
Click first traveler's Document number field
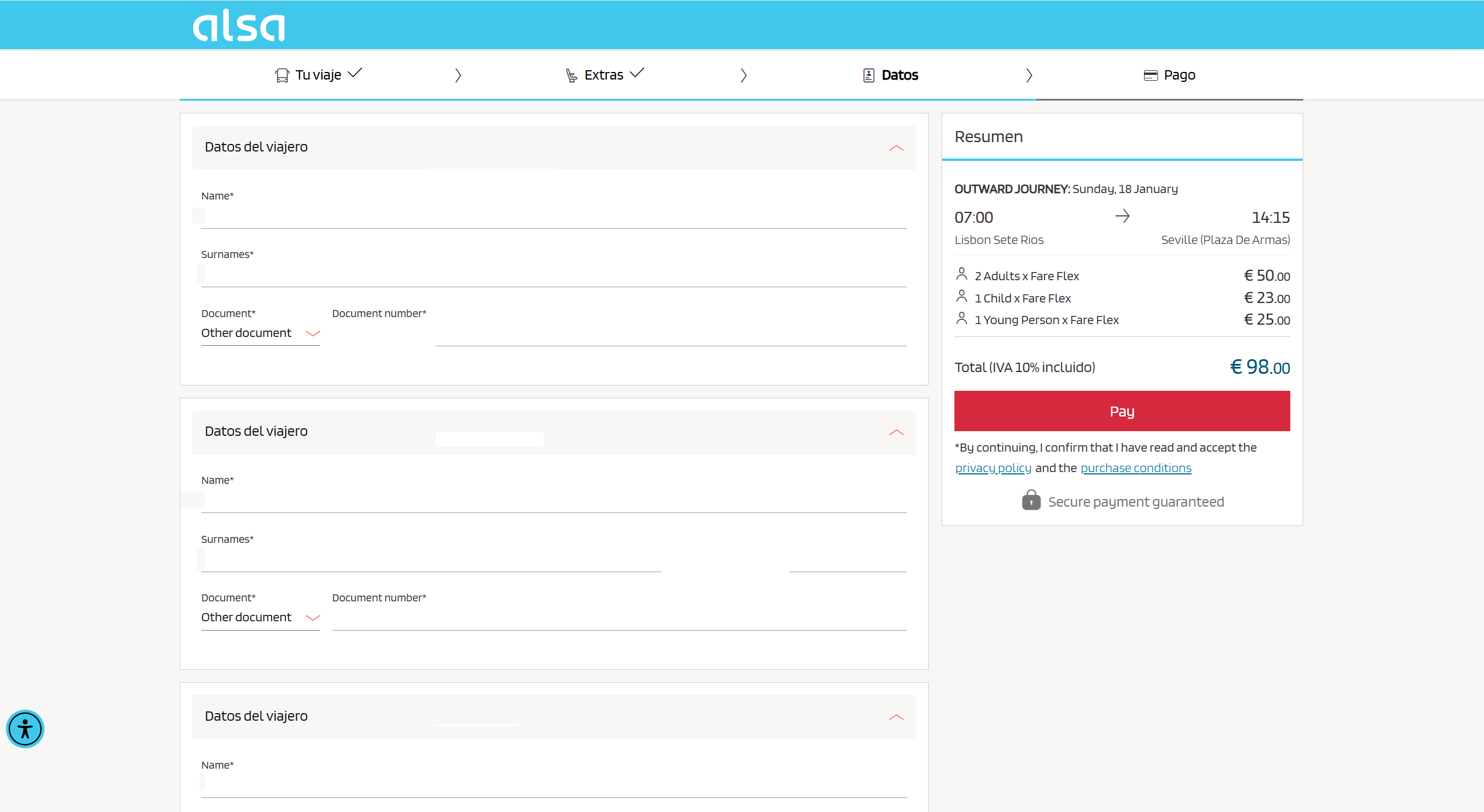click(x=671, y=334)
